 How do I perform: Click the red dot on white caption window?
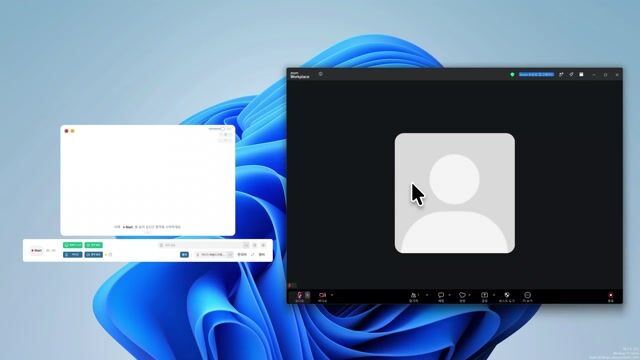click(x=67, y=131)
